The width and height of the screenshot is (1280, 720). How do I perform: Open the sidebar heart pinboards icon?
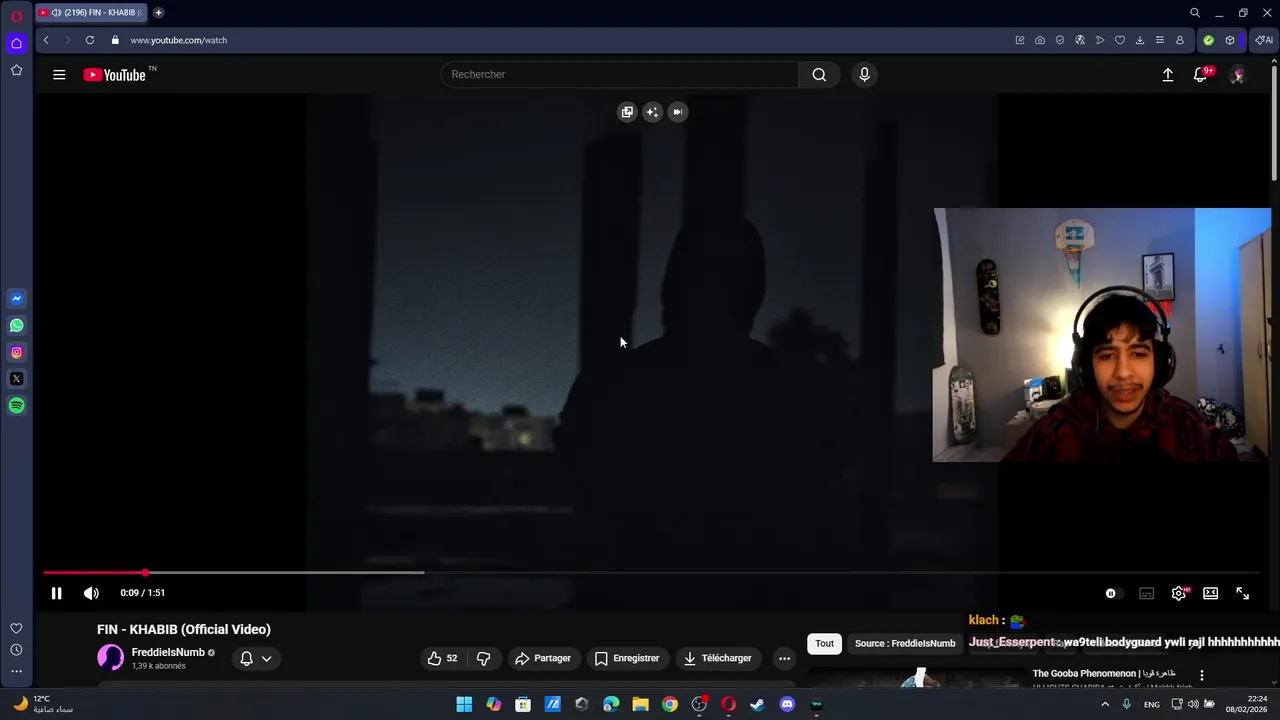click(x=16, y=628)
